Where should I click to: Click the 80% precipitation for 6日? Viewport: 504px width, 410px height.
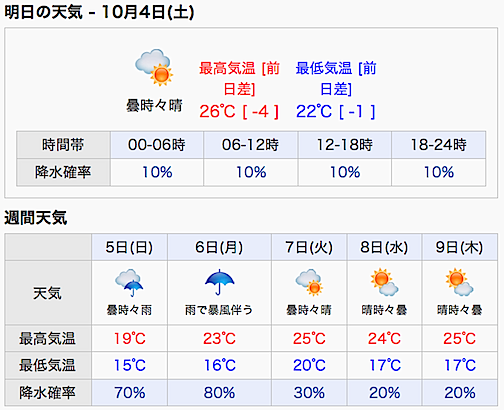[x=219, y=393]
